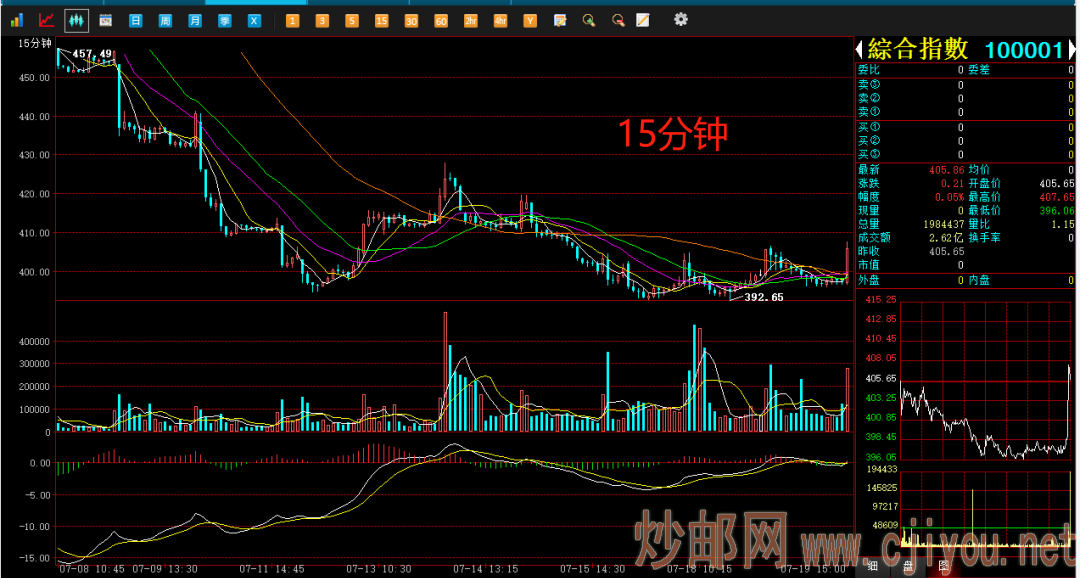The image size is (1080, 578).
Task: Select the 4hr timeframe button
Action: tap(500, 21)
